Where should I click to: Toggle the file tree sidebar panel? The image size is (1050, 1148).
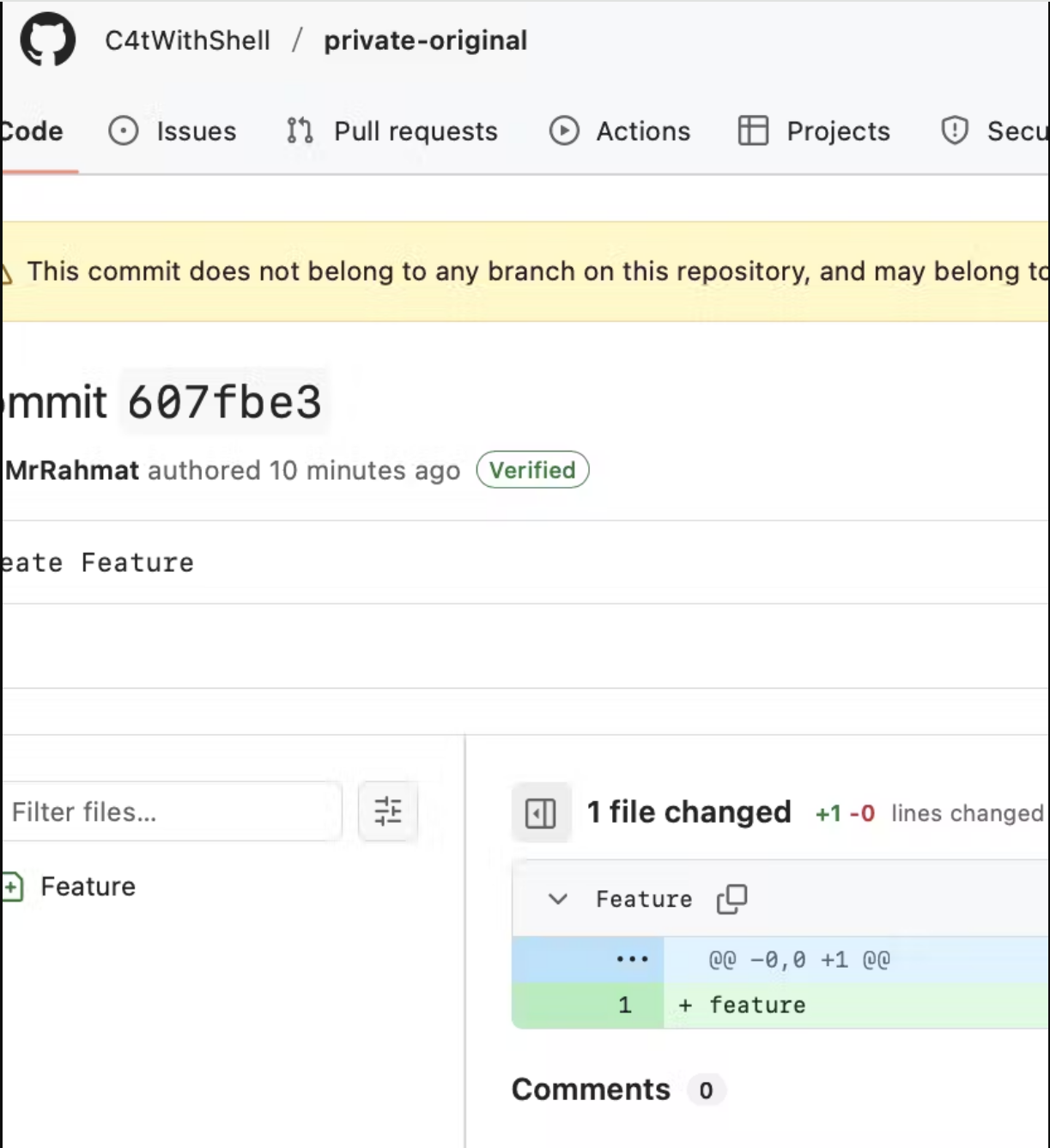541,812
